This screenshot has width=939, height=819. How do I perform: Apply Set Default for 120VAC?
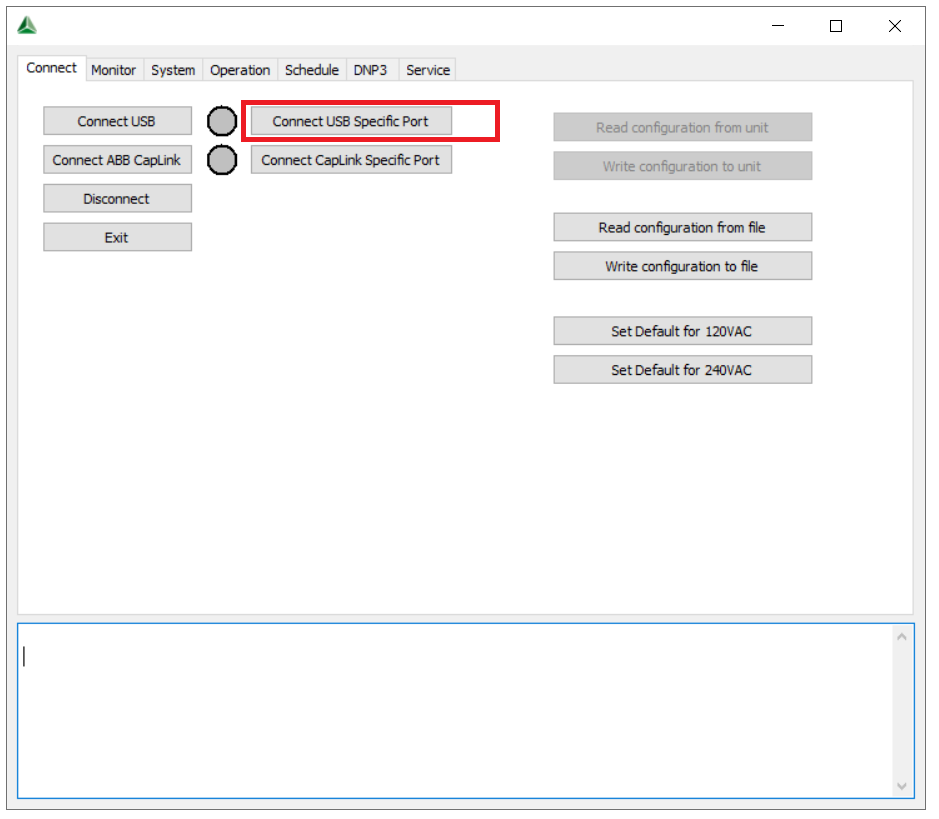click(682, 331)
